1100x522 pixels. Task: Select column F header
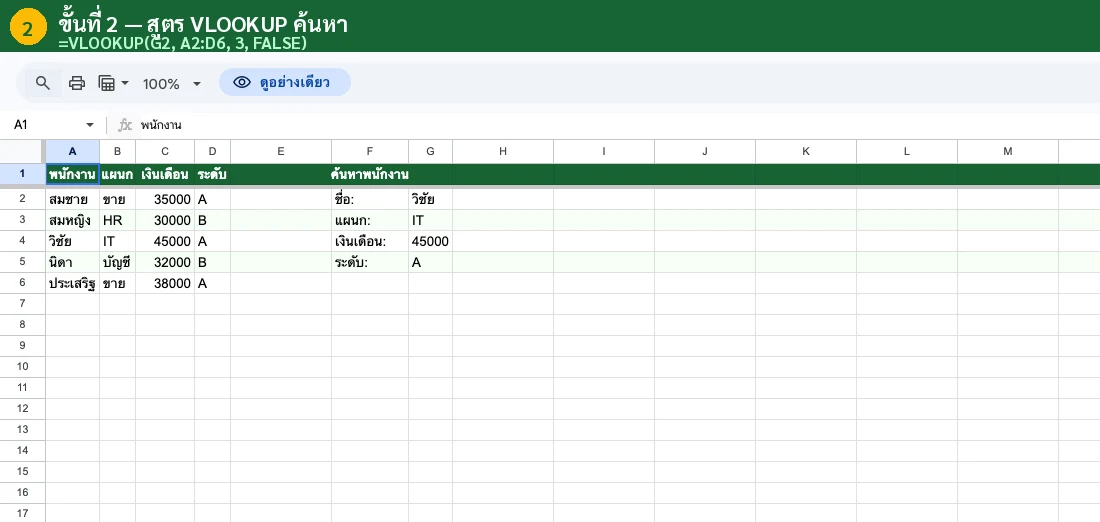click(370, 151)
